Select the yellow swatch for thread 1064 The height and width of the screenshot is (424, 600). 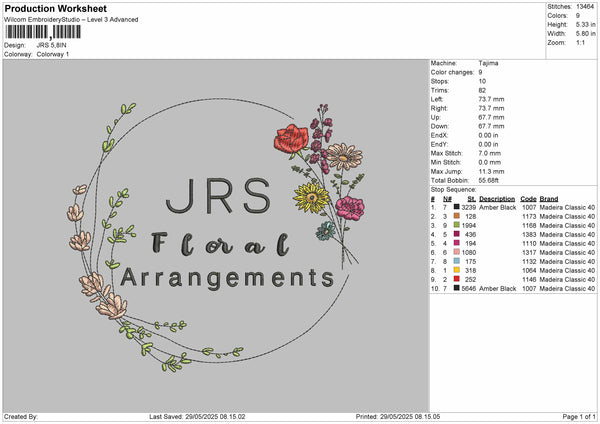(x=457, y=270)
